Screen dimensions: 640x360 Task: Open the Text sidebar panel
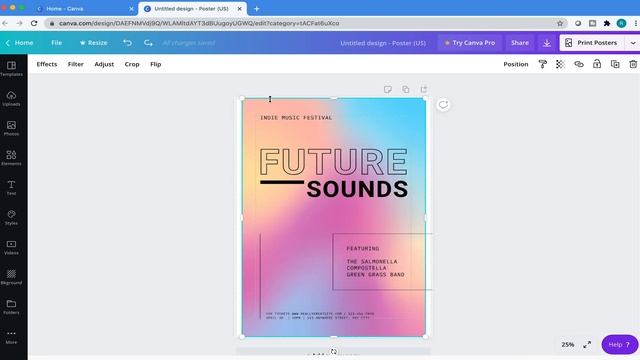pos(11,188)
